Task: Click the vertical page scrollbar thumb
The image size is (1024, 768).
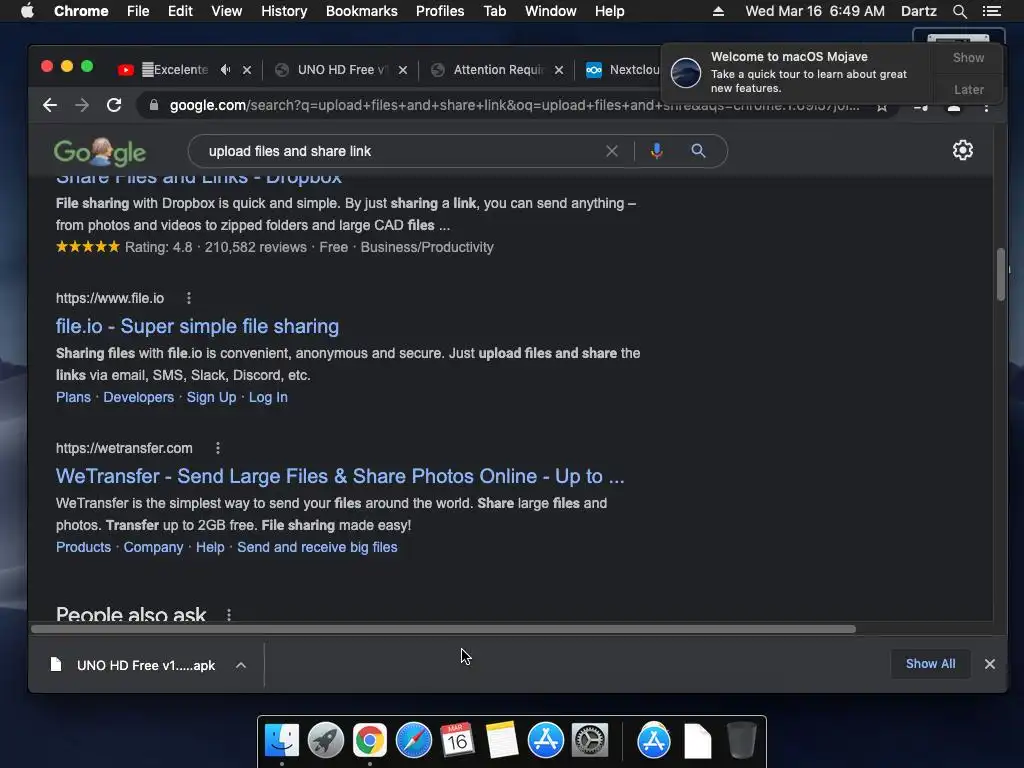Action: [1001, 274]
